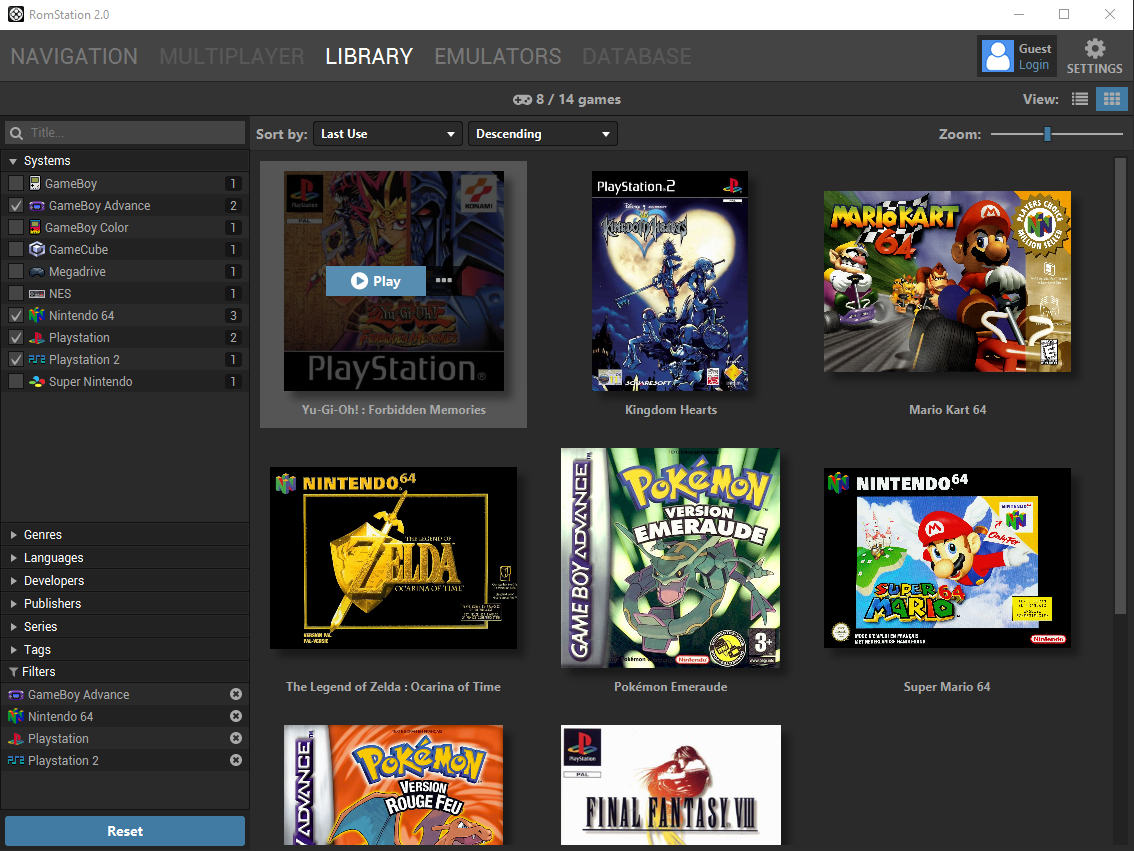Click the Reset filters button

pos(125,831)
